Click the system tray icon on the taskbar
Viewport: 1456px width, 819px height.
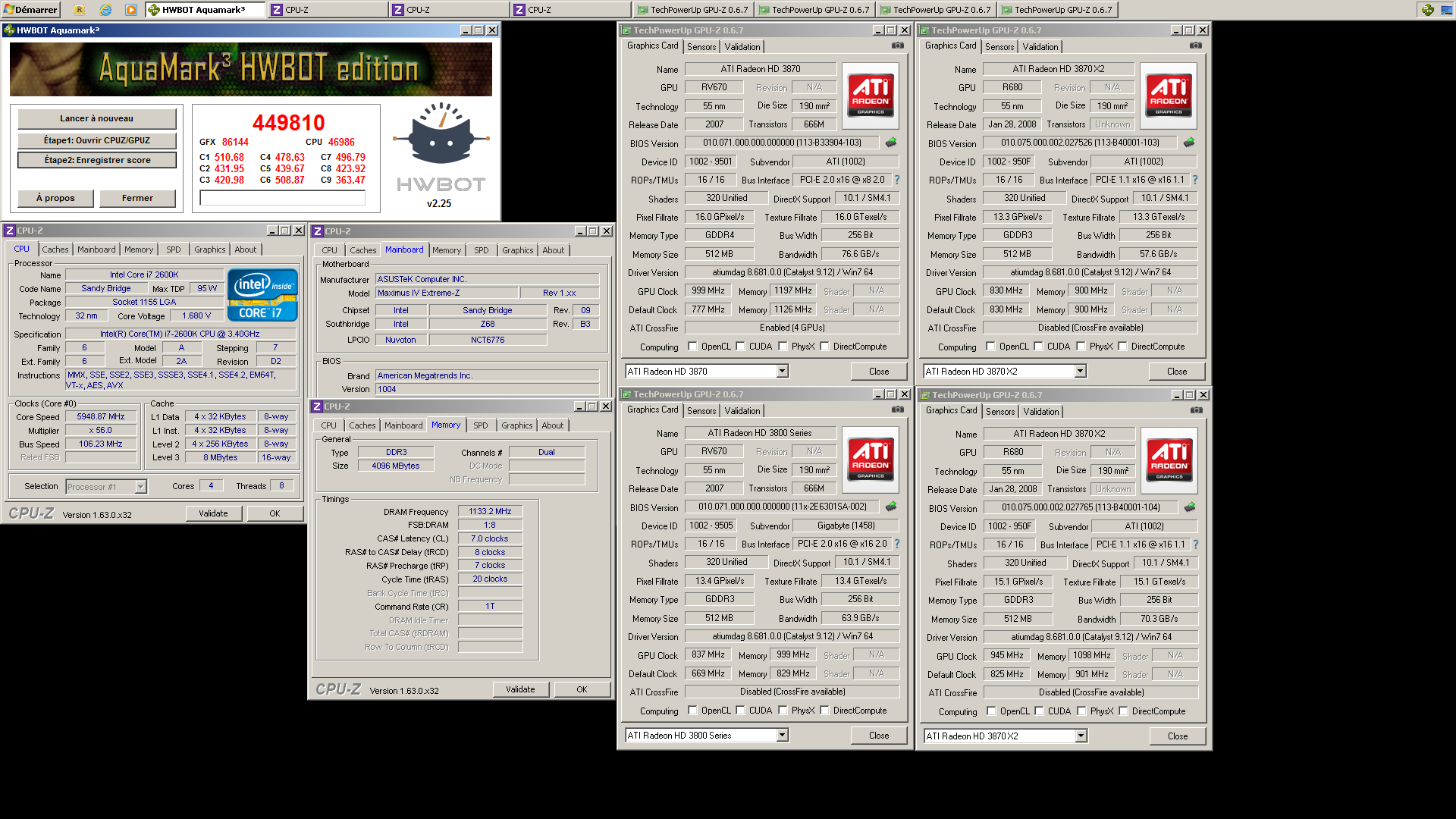[1428, 10]
